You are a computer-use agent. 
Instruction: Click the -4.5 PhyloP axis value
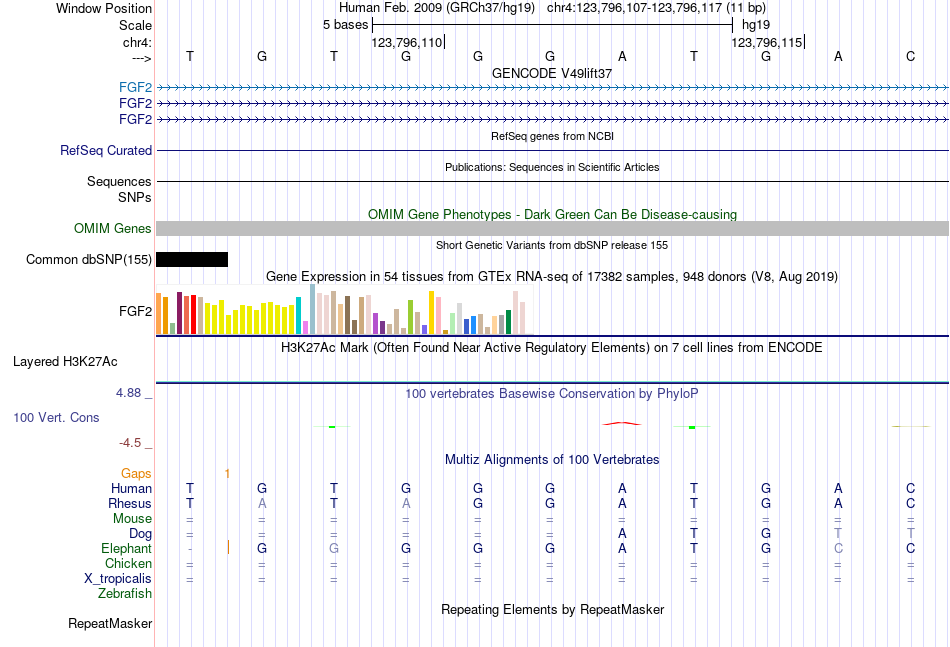[x=130, y=443]
